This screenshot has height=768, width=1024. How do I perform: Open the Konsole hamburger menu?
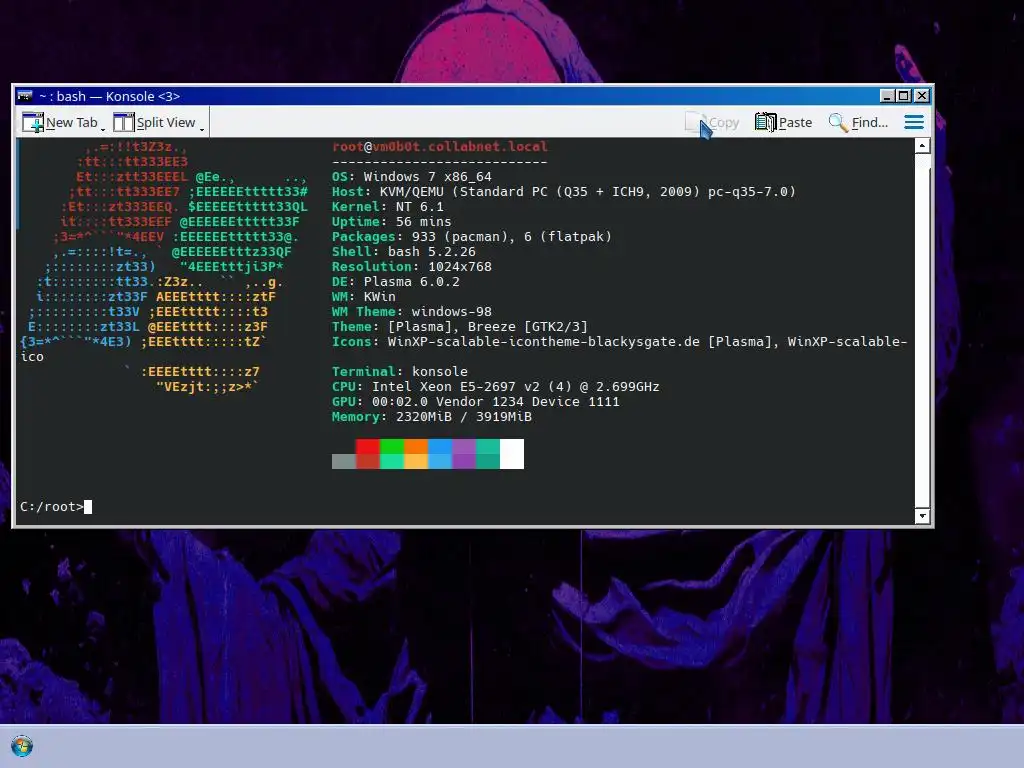[x=914, y=122]
